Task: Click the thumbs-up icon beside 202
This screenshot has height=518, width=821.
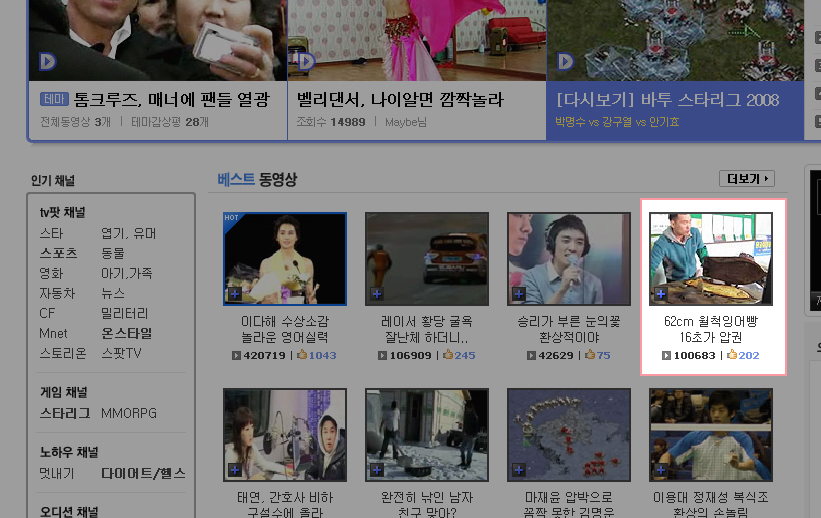Action: pos(732,355)
